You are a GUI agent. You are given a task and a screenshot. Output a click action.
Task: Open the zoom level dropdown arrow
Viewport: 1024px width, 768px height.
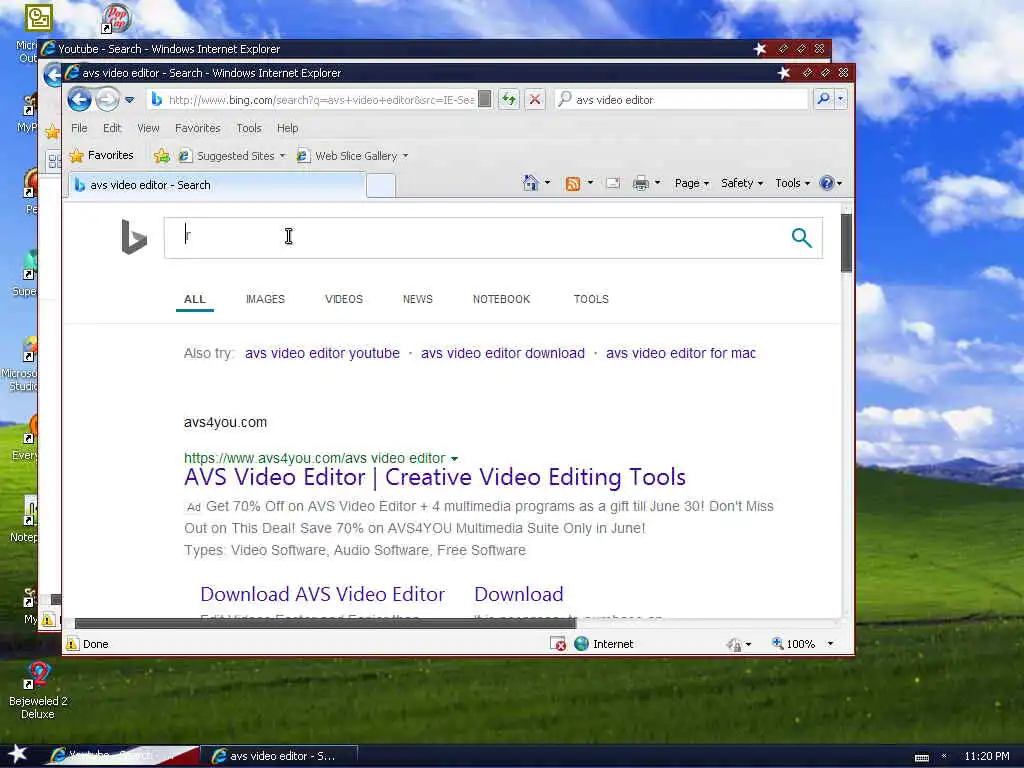click(x=831, y=644)
